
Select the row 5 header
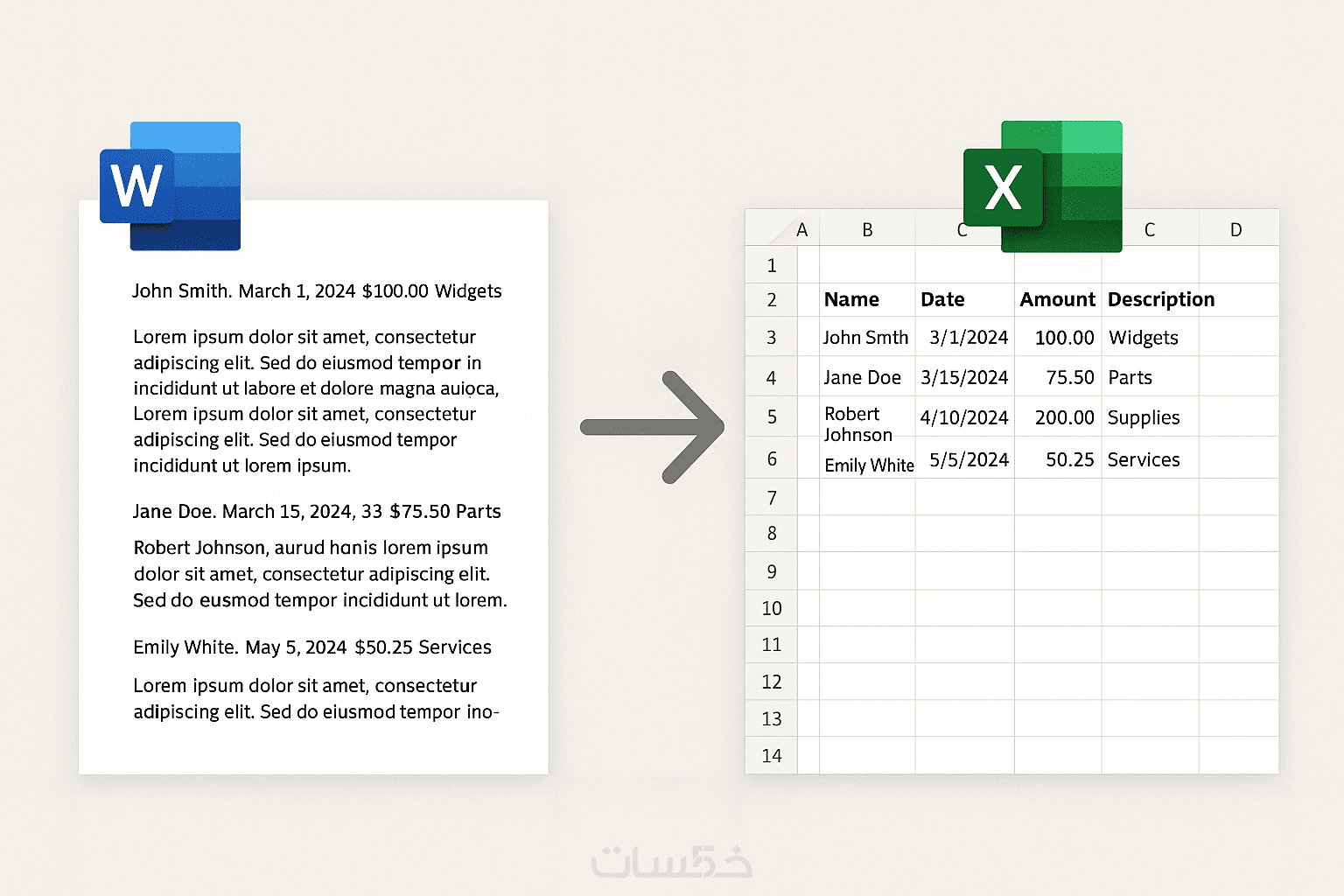(x=771, y=416)
